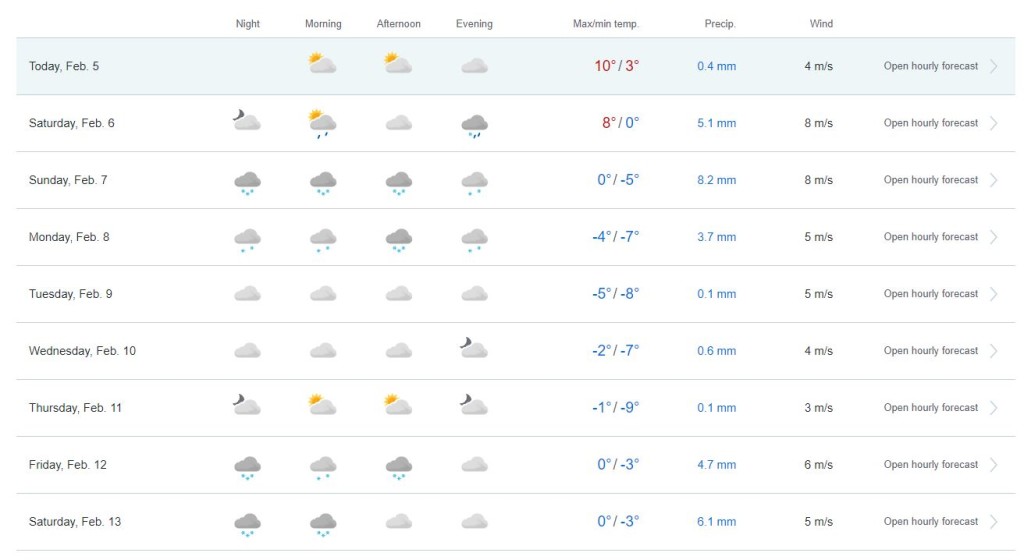Click Sunday Feb. 7 afternoon snow icon
The image size is (1024, 560).
click(399, 182)
